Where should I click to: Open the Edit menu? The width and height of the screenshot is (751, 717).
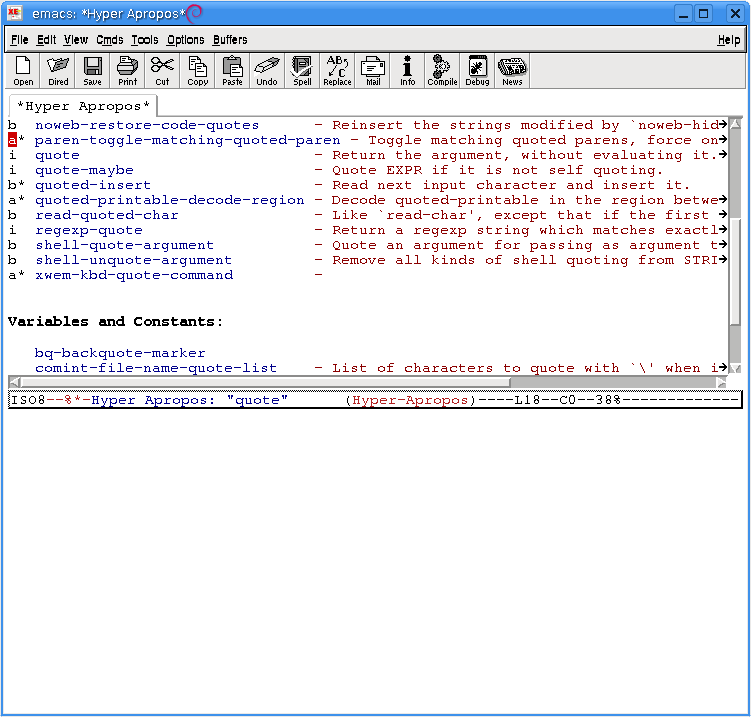[46, 40]
